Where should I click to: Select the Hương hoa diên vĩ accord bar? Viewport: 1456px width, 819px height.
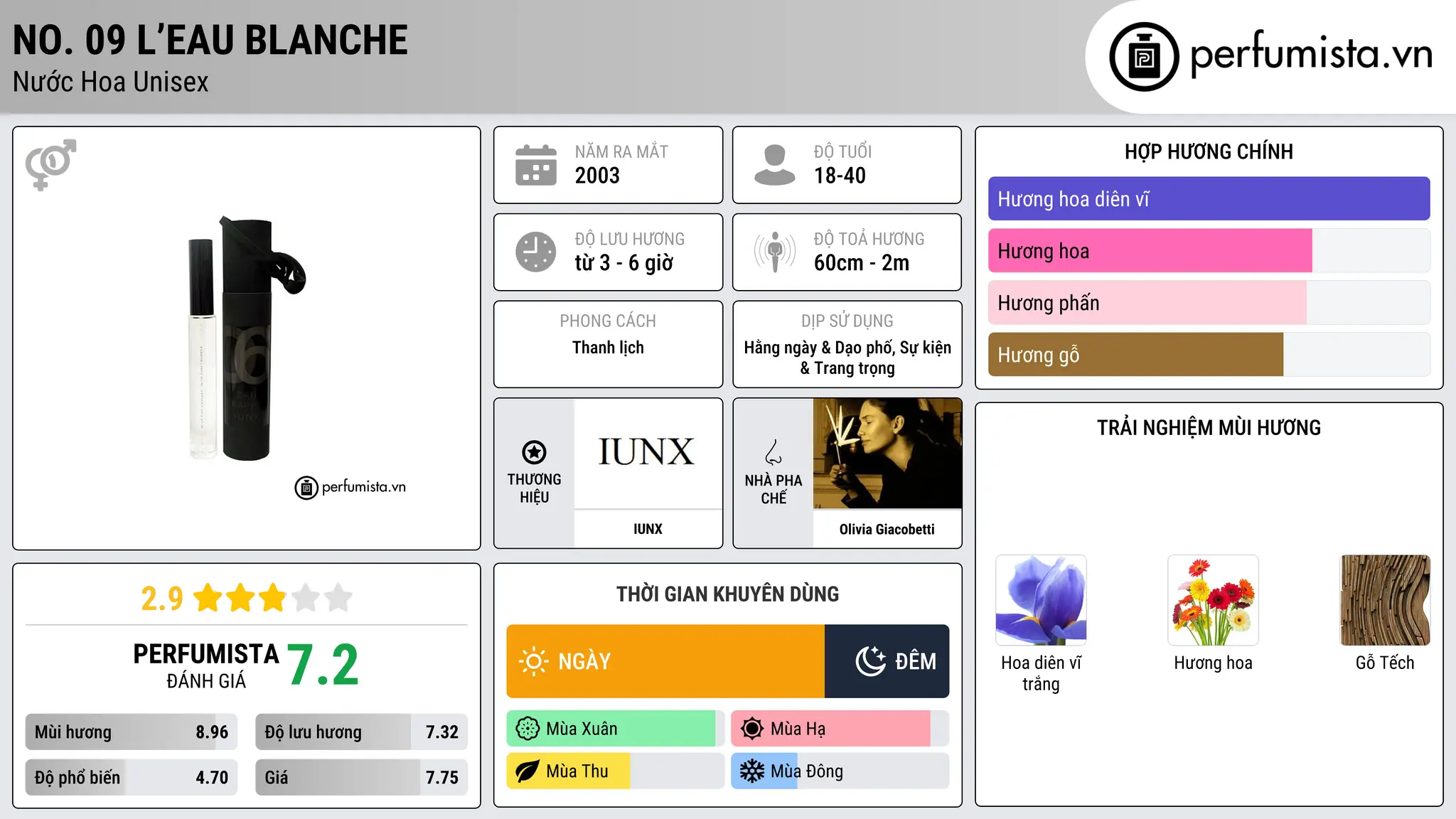coord(1209,199)
